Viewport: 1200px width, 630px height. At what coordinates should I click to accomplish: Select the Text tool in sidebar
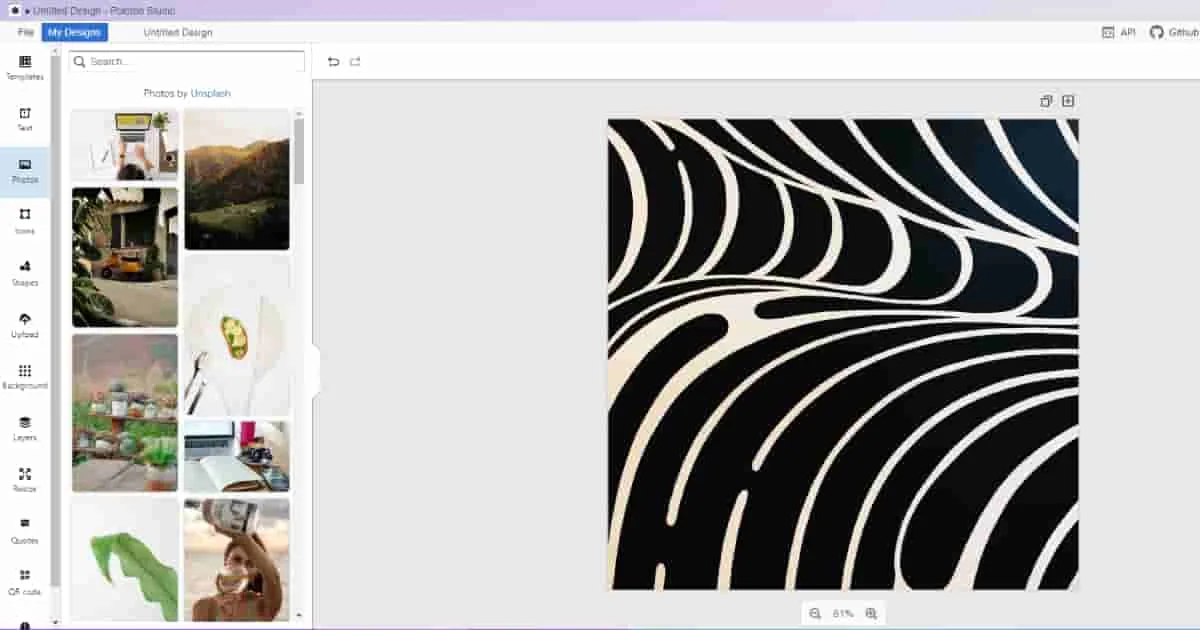click(x=25, y=120)
